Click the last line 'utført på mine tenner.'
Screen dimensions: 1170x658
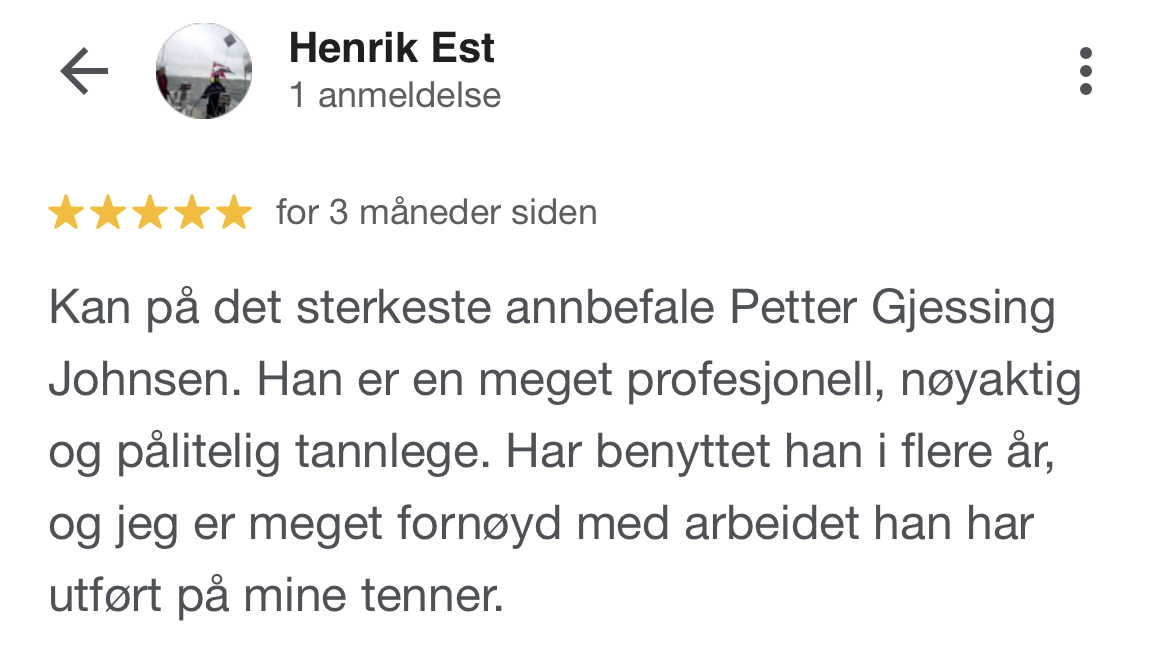pos(277,596)
